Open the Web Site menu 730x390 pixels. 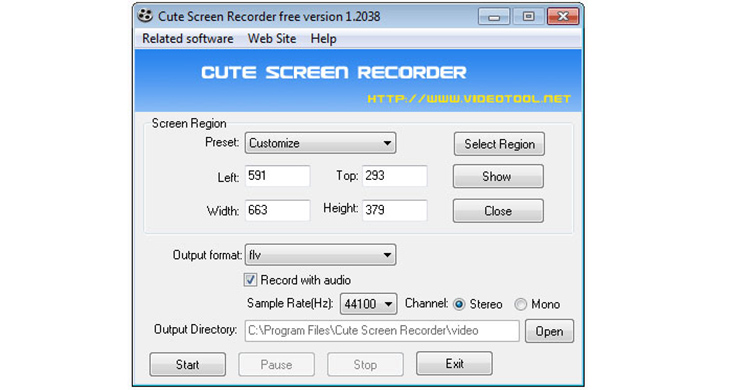click(272, 39)
